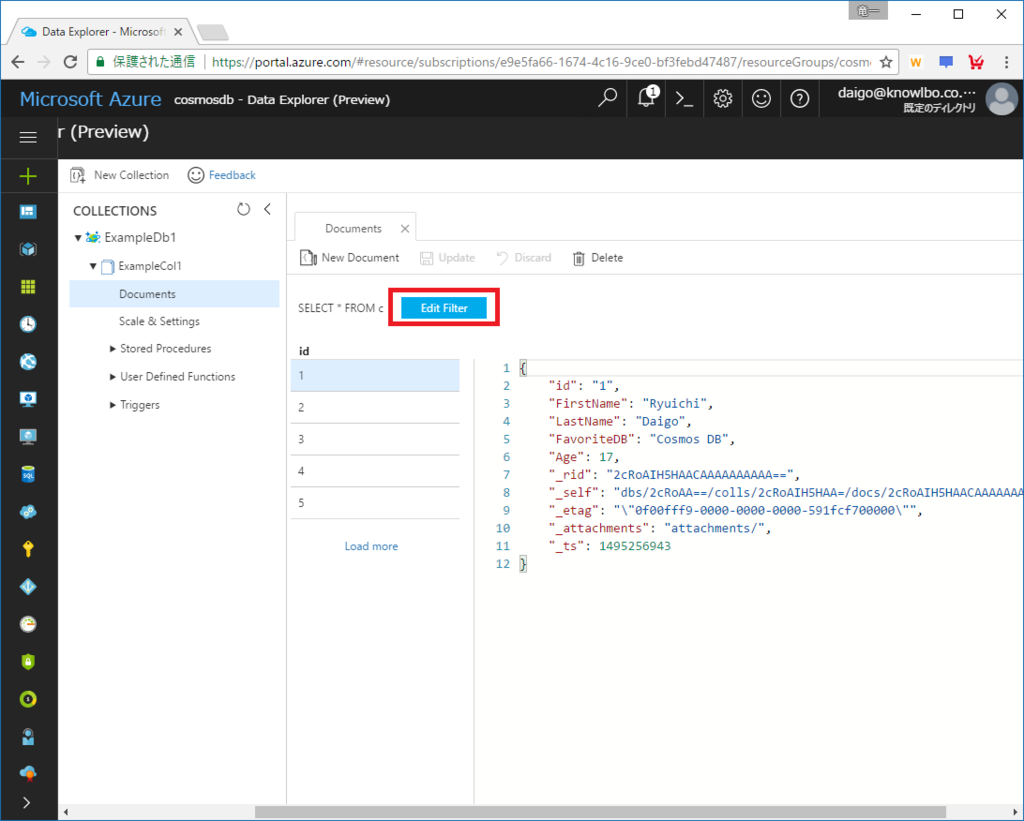
Task: Click the browser address bar URL
Action: (541, 62)
